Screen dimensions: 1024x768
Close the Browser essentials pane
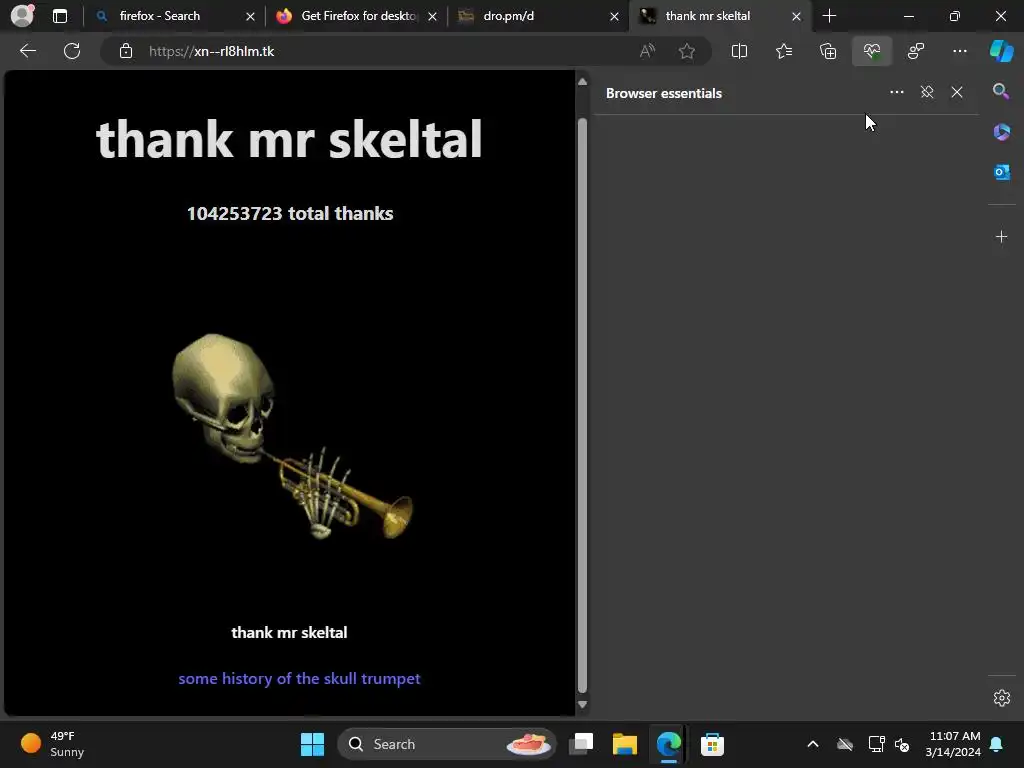pos(957,92)
